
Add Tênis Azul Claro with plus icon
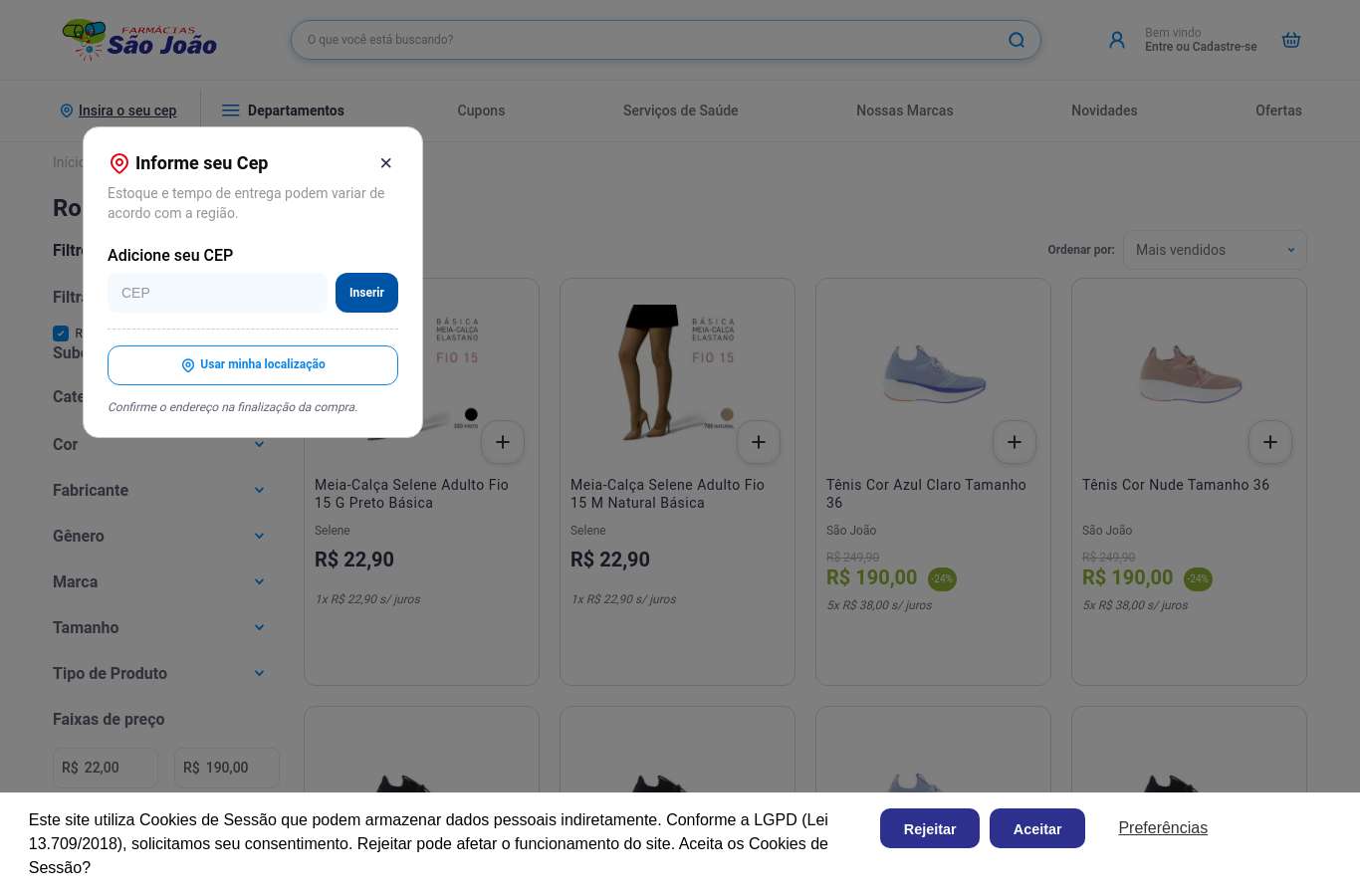click(x=1015, y=442)
